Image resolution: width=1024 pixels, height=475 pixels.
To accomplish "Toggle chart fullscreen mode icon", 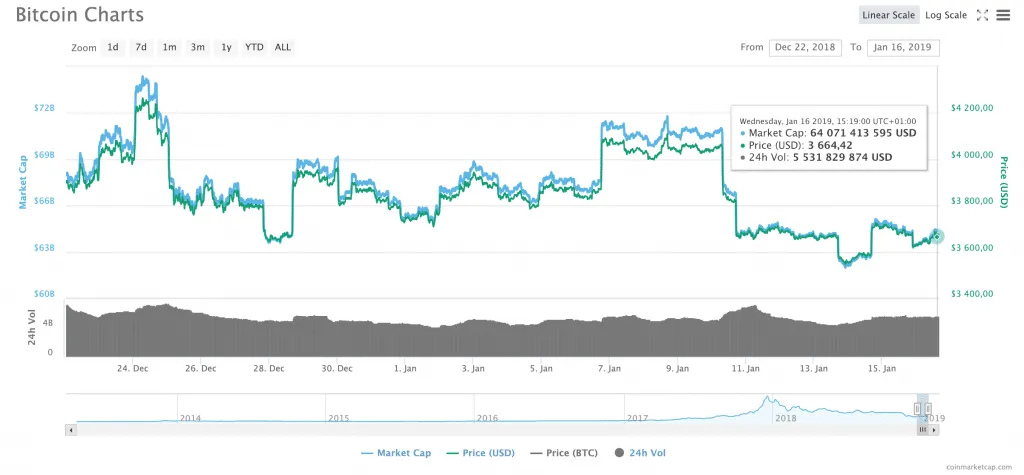I will [982, 15].
